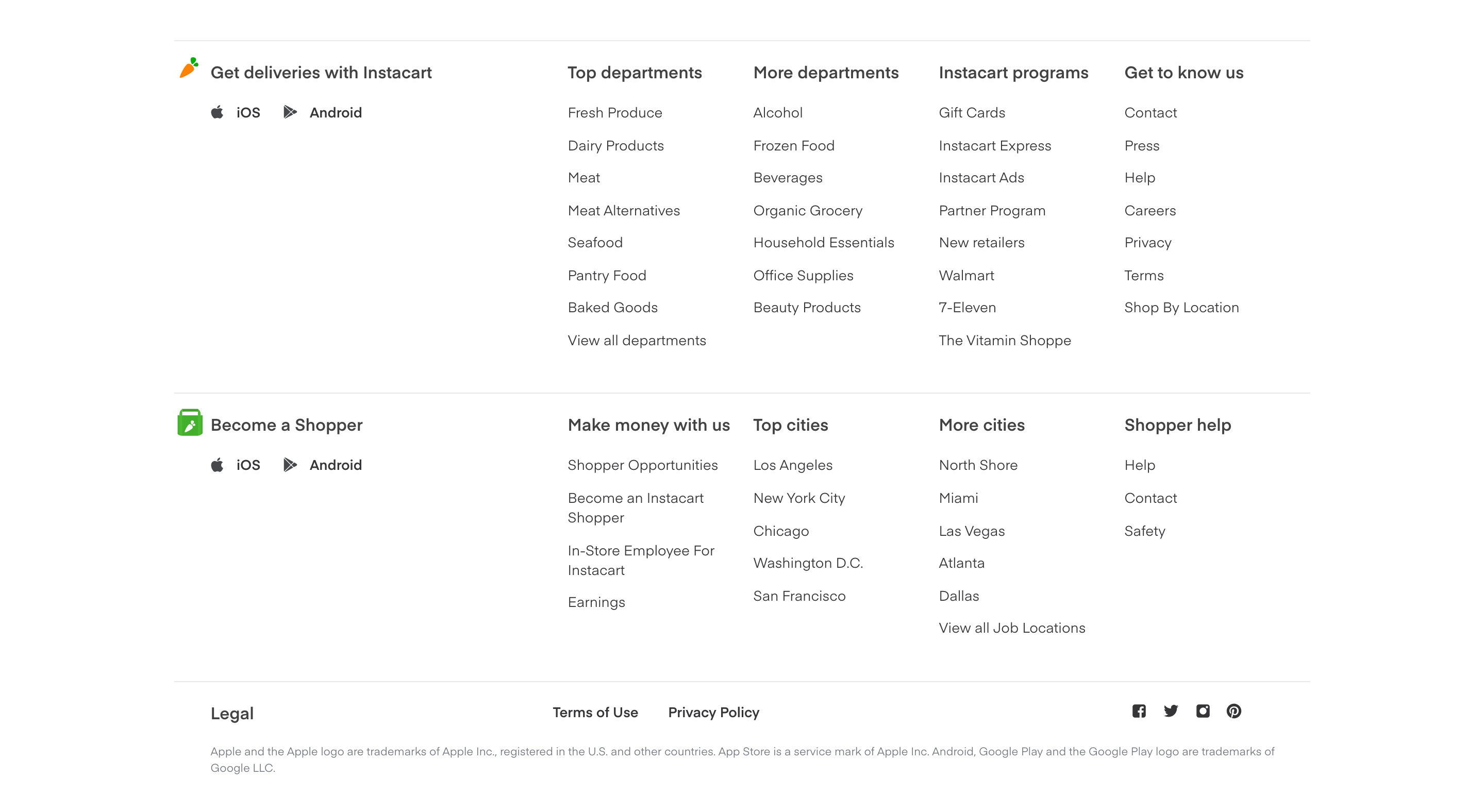Click the Instacart carrot logo
The width and height of the screenshot is (1484, 812).
190,68
